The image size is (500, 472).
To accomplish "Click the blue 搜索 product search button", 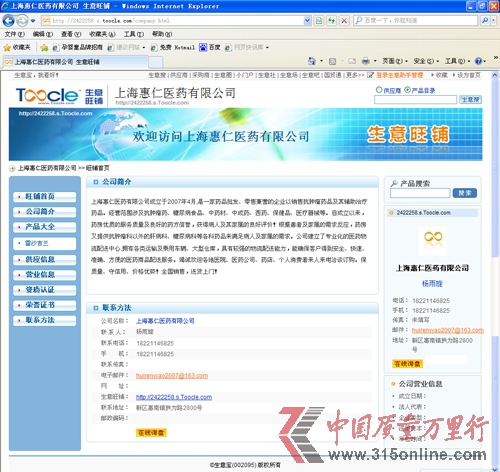I will click(x=465, y=193).
